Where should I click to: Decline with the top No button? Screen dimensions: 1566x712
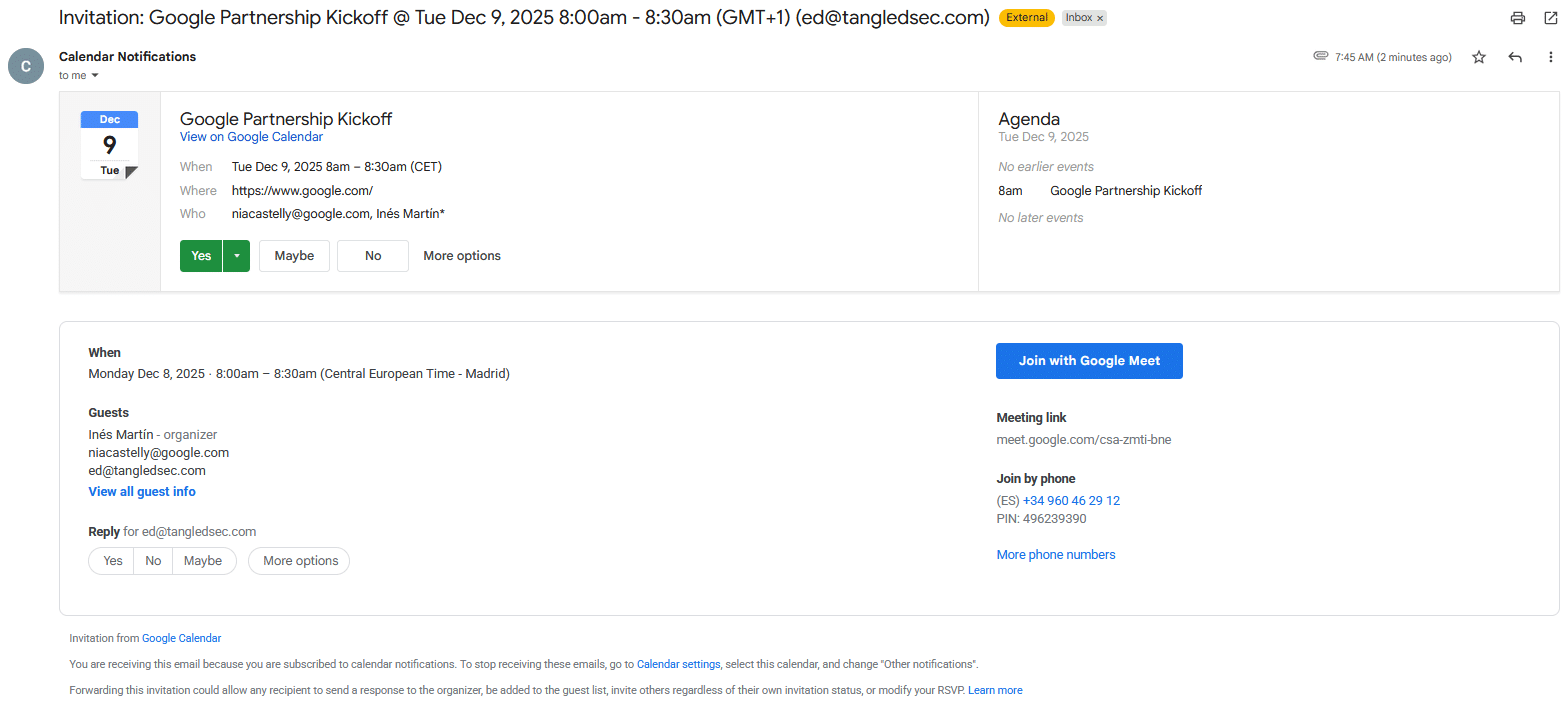point(373,256)
